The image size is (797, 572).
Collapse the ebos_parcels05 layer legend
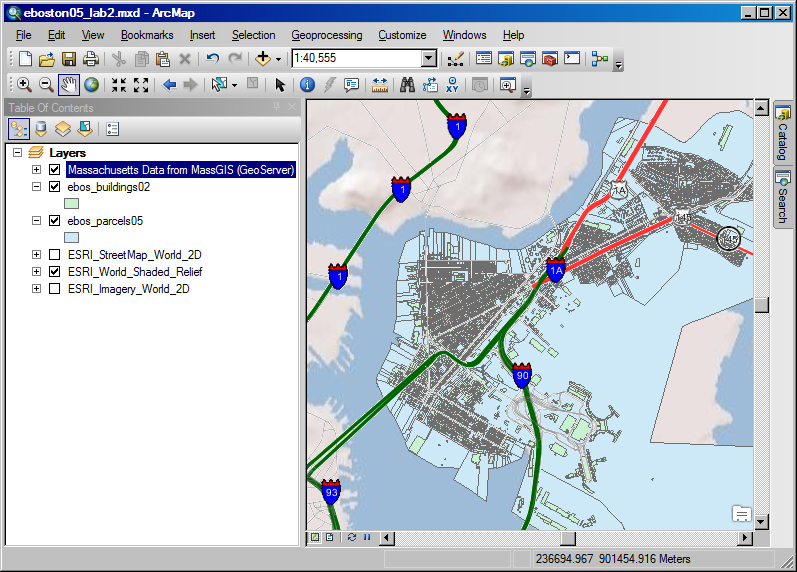point(38,221)
